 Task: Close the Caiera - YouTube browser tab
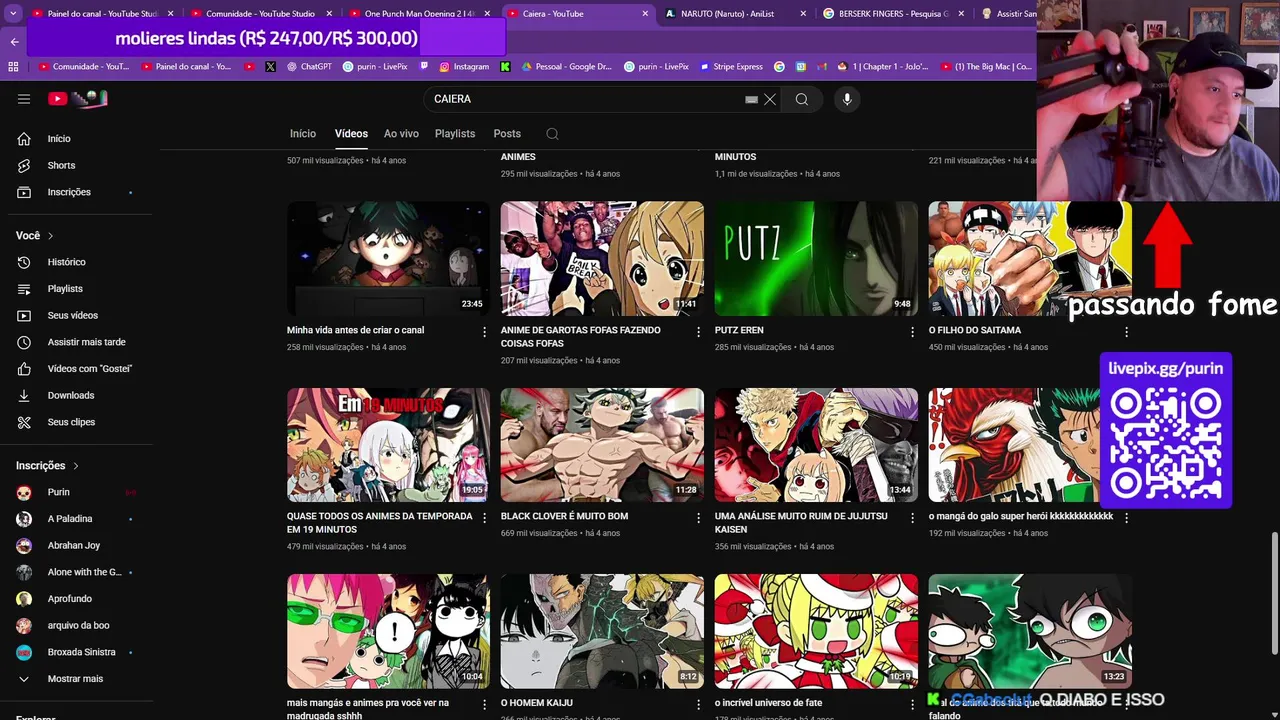645,14
